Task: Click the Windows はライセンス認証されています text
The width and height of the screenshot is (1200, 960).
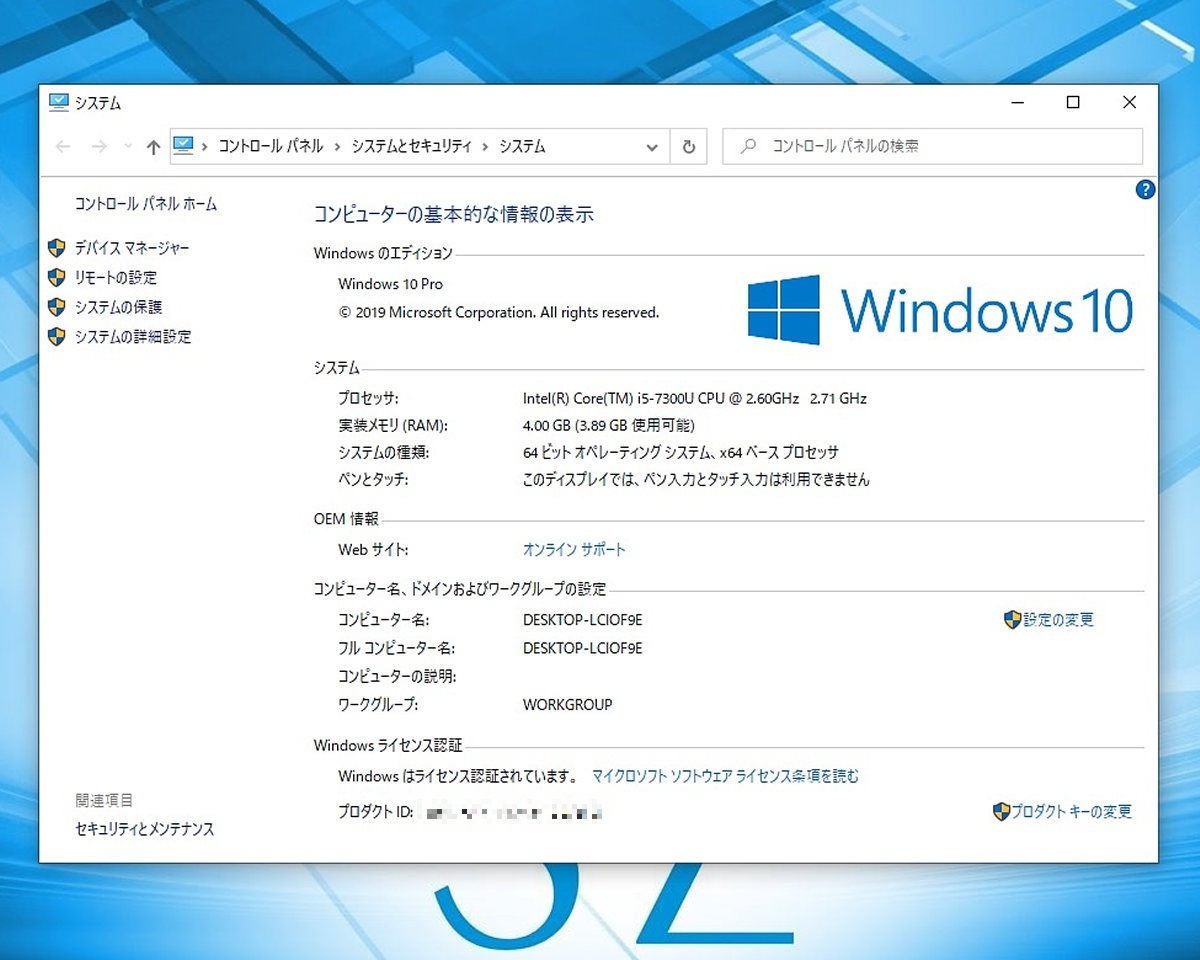Action: pos(458,776)
